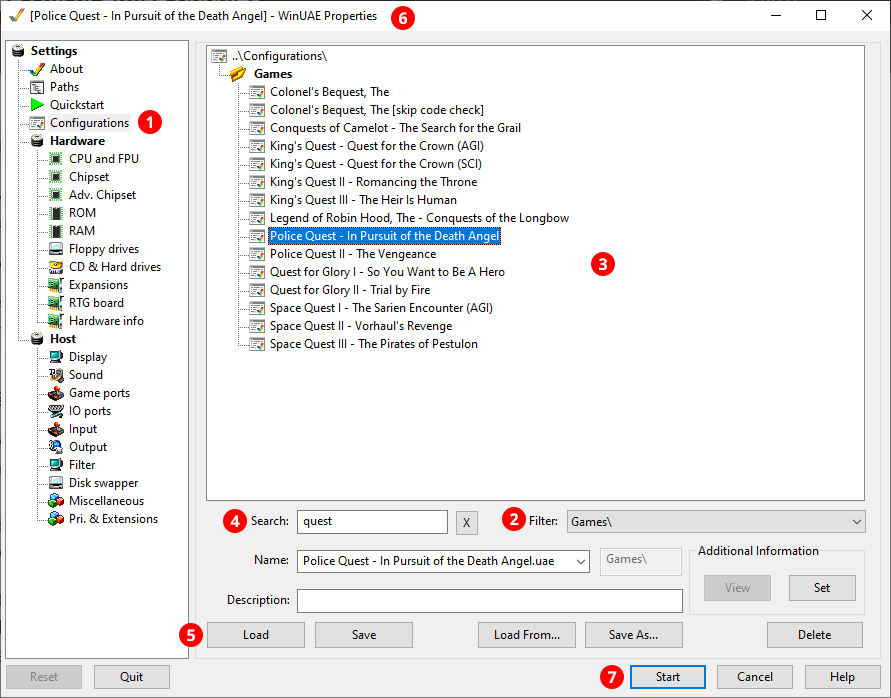Viewport: 891px width, 698px height.
Task: Select Legend of Robin Hood configuration
Action: pyautogui.click(x=419, y=218)
